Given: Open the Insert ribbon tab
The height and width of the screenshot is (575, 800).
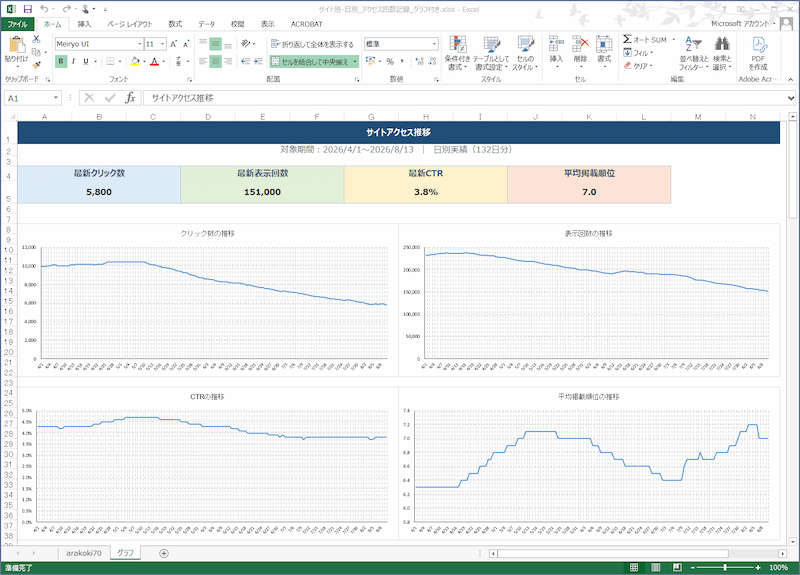Looking at the screenshot, I should [x=84, y=24].
